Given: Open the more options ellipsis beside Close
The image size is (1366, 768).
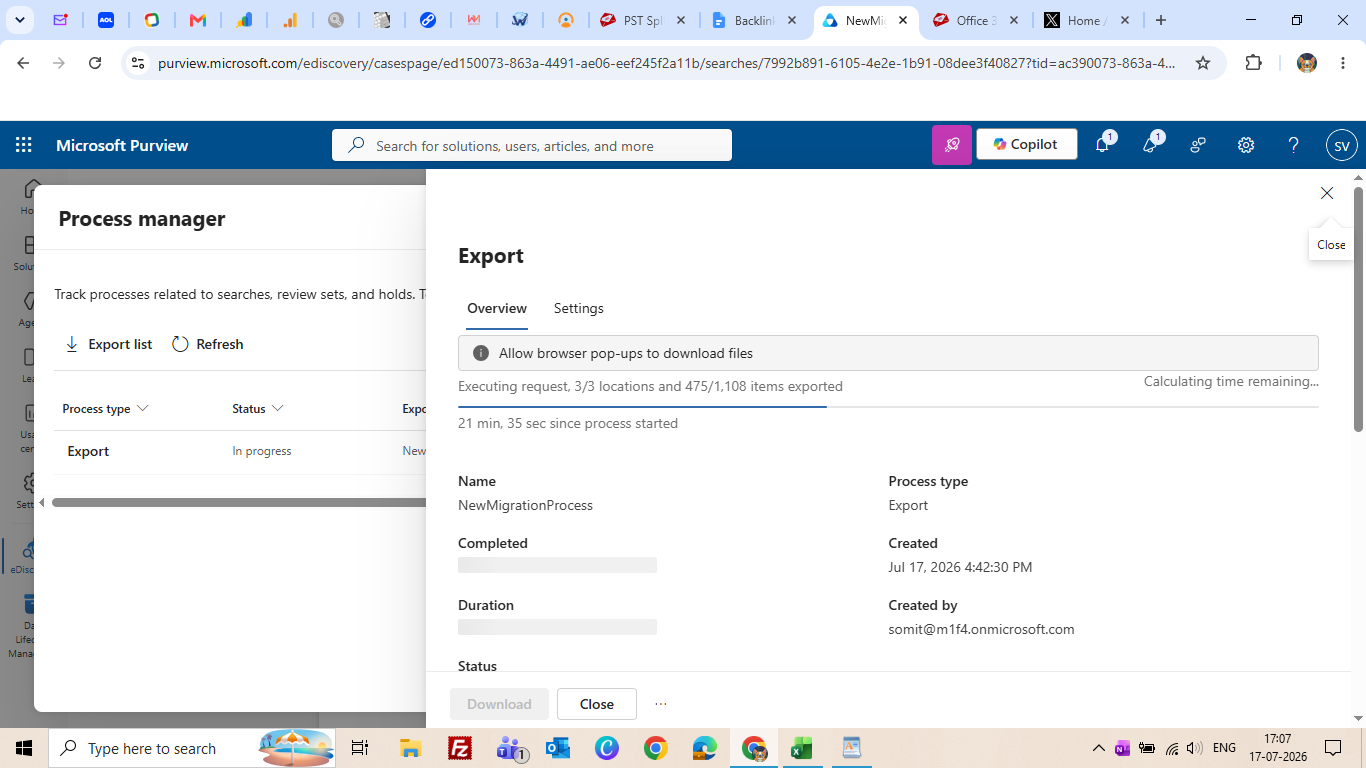Looking at the screenshot, I should coord(661,704).
